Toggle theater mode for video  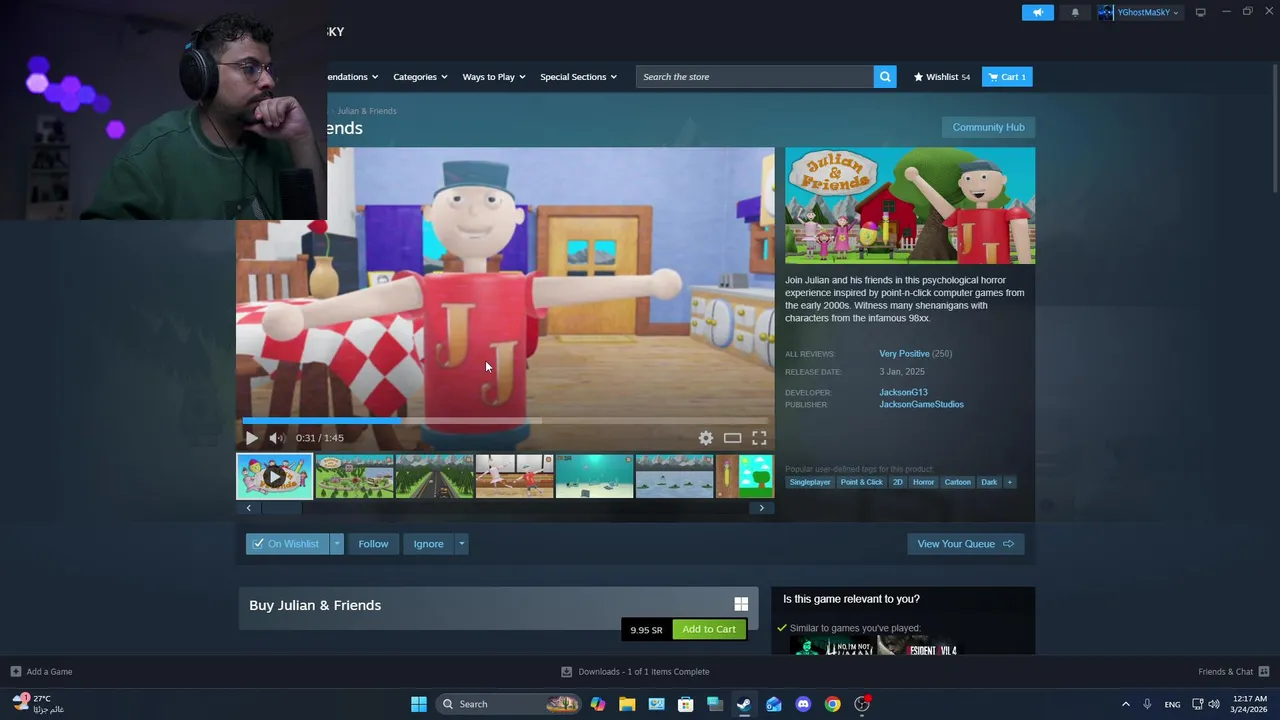point(732,438)
